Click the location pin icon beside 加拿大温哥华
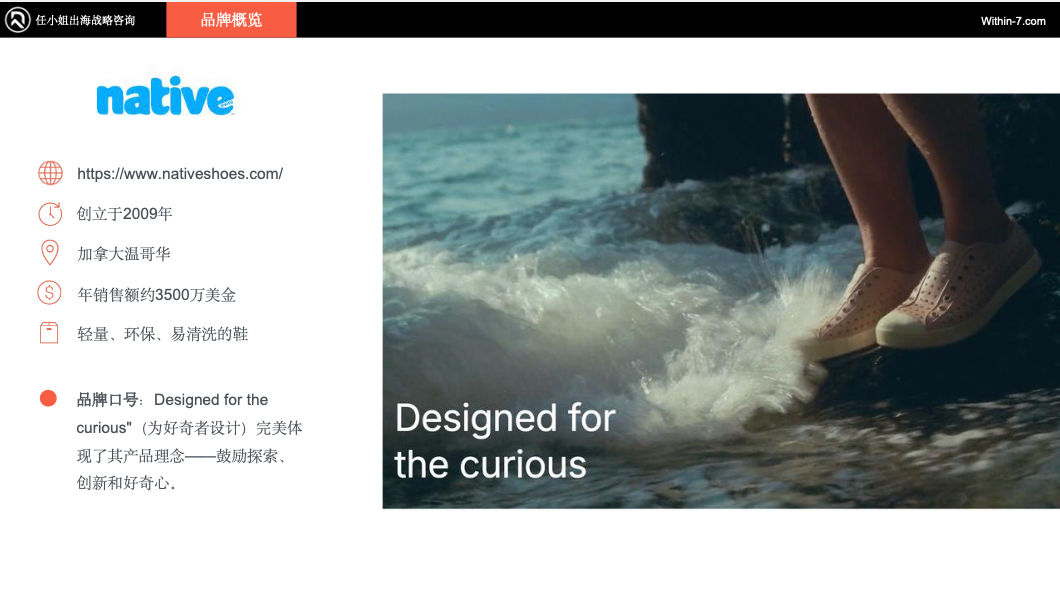This screenshot has height=596, width=1060. point(50,253)
